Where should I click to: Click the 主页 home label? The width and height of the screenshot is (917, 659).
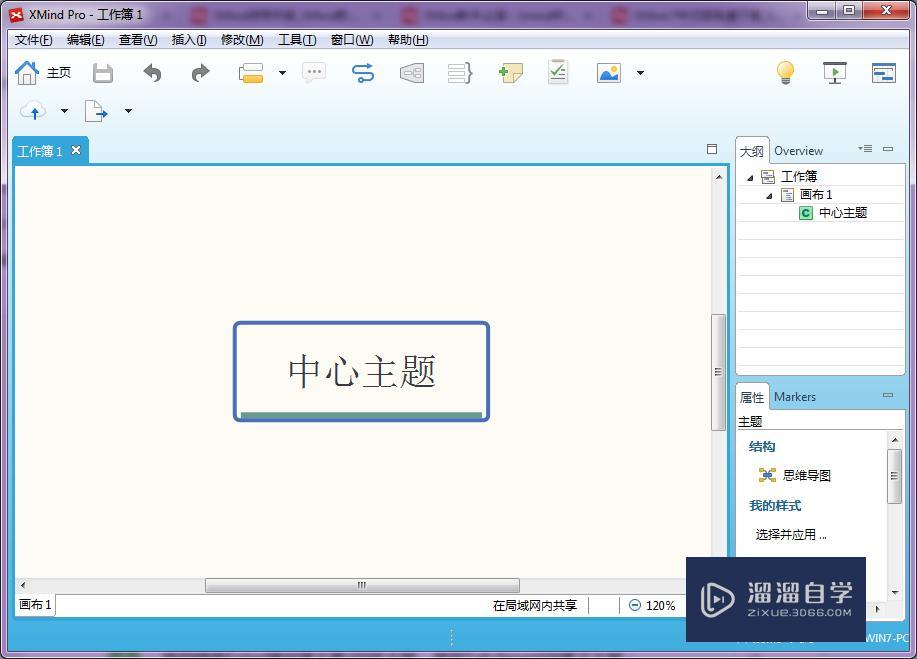58,73
